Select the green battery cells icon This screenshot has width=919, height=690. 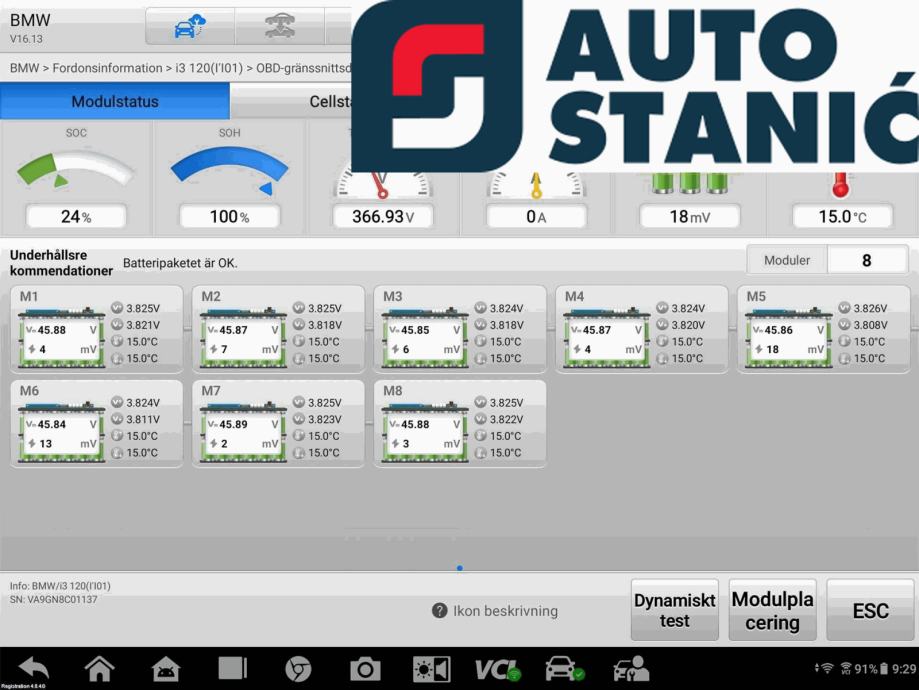click(x=689, y=183)
